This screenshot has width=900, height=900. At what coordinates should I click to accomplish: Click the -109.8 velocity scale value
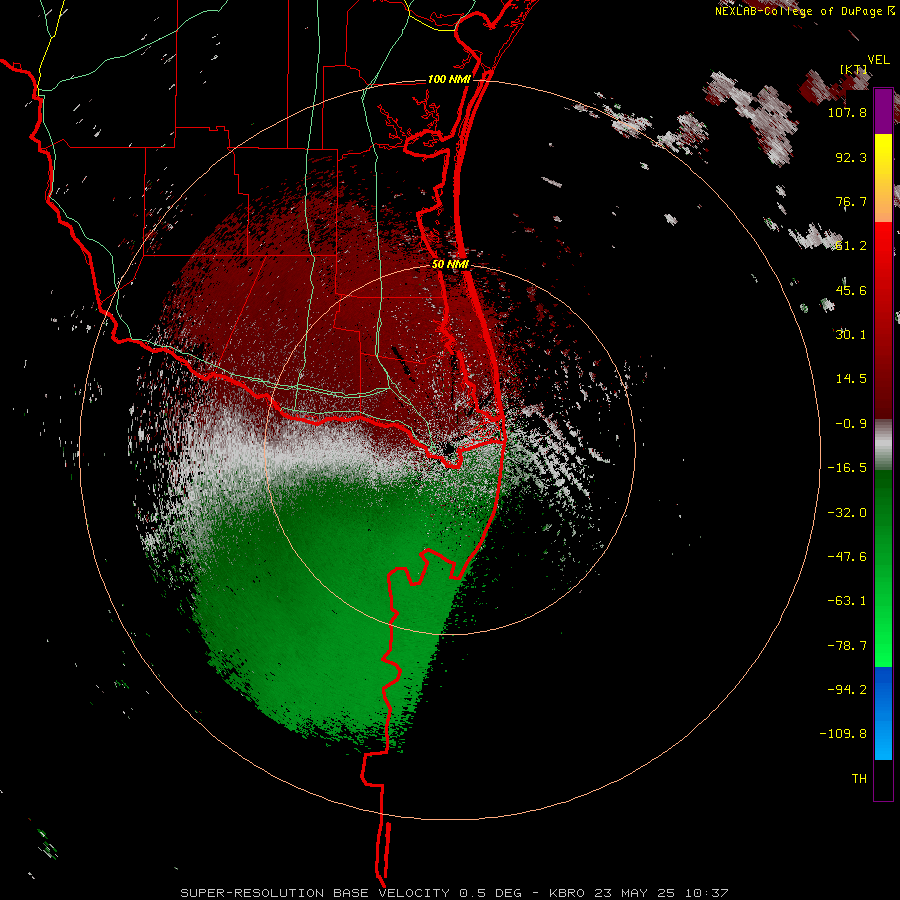843,734
